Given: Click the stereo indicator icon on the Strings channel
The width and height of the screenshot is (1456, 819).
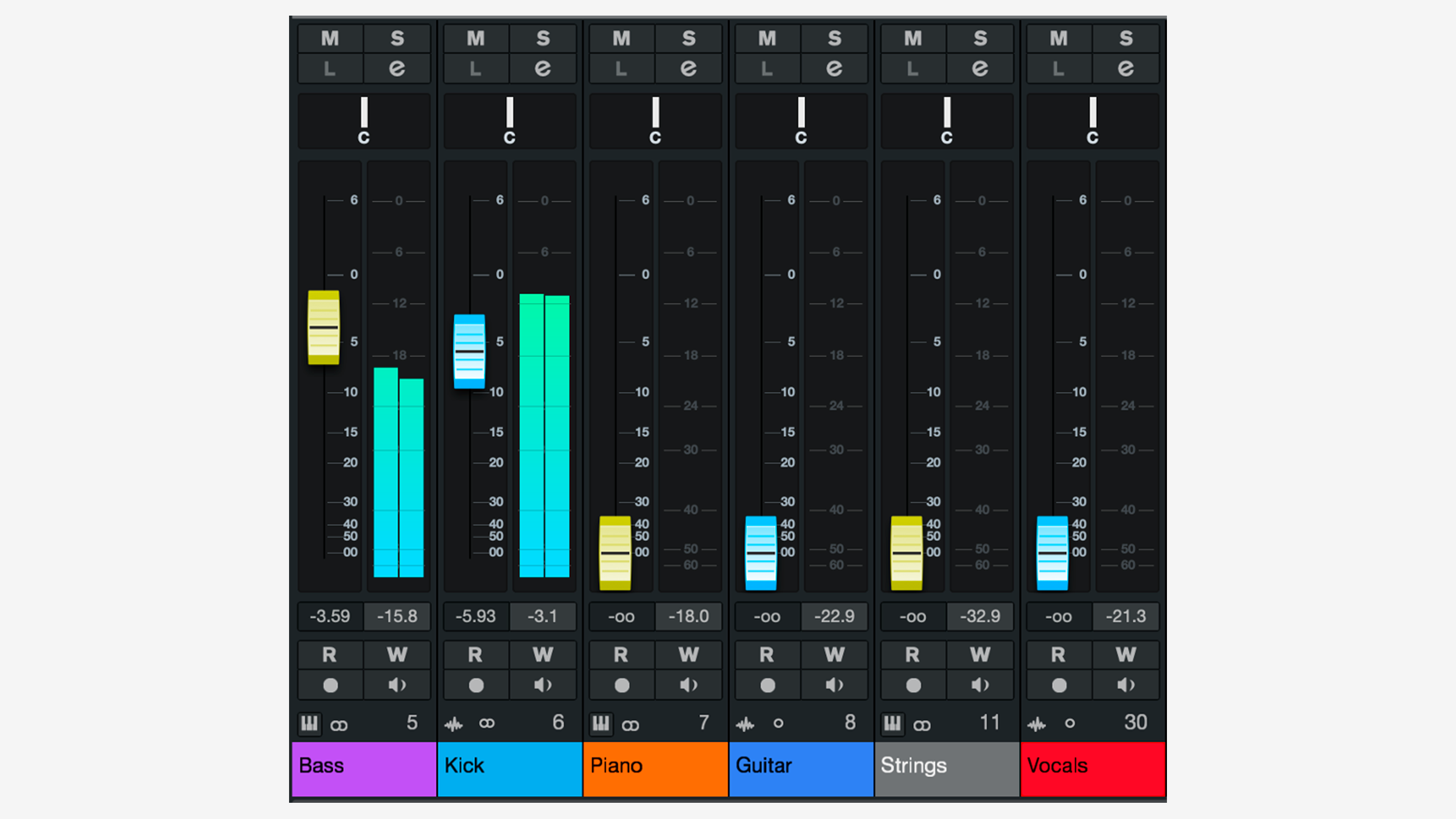Looking at the screenshot, I should click(x=923, y=723).
